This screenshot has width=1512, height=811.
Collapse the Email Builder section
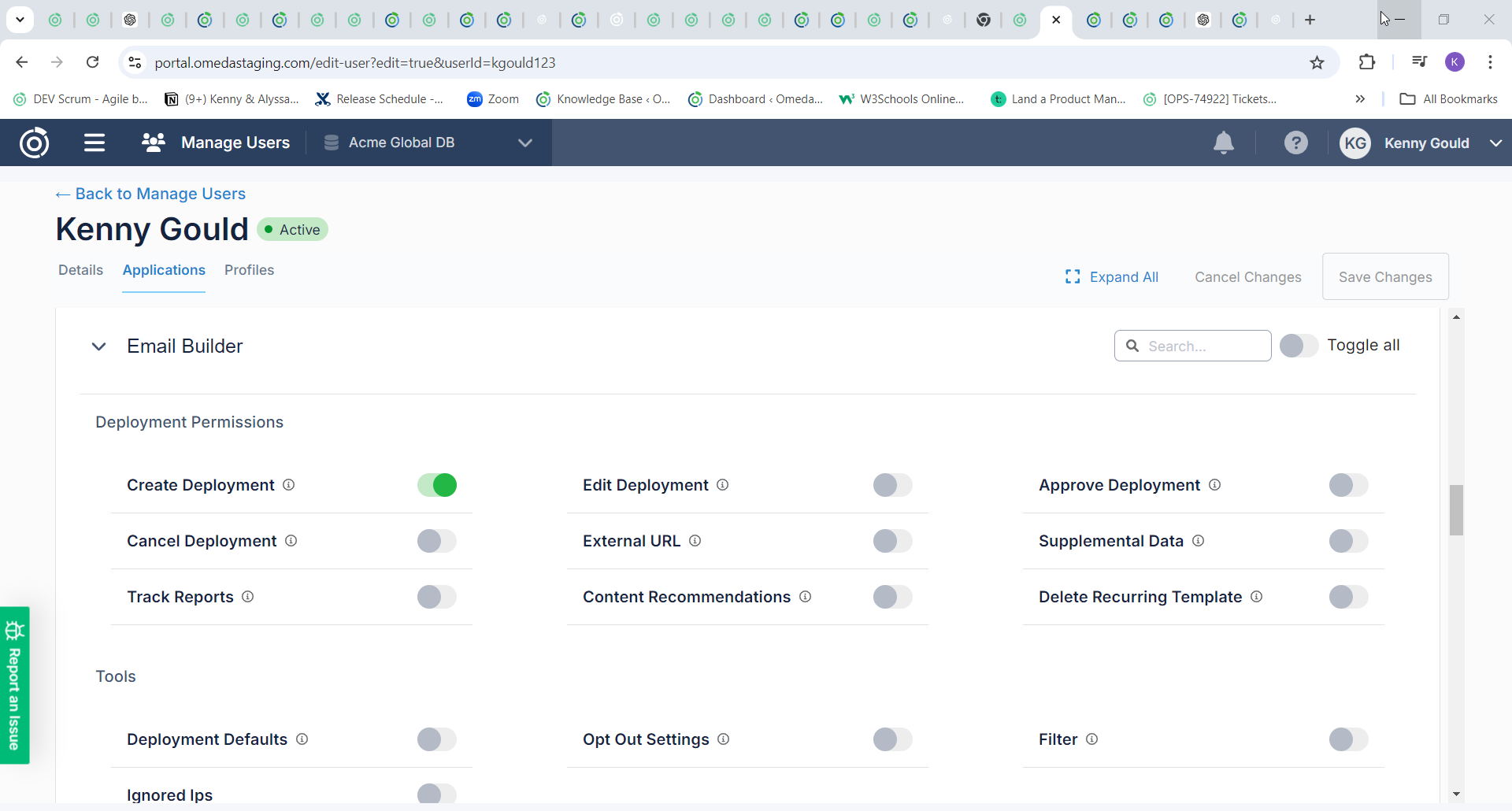click(x=99, y=346)
